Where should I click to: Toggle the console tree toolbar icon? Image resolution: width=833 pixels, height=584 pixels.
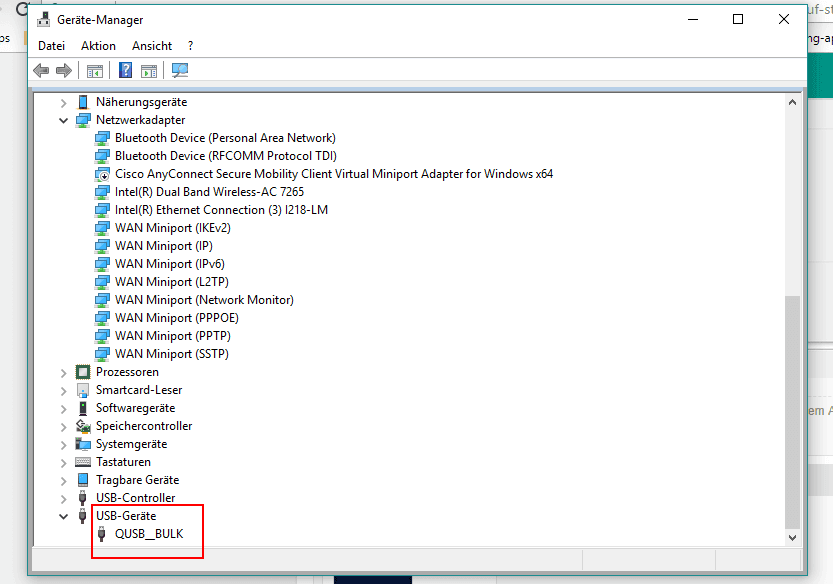[x=95, y=71]
